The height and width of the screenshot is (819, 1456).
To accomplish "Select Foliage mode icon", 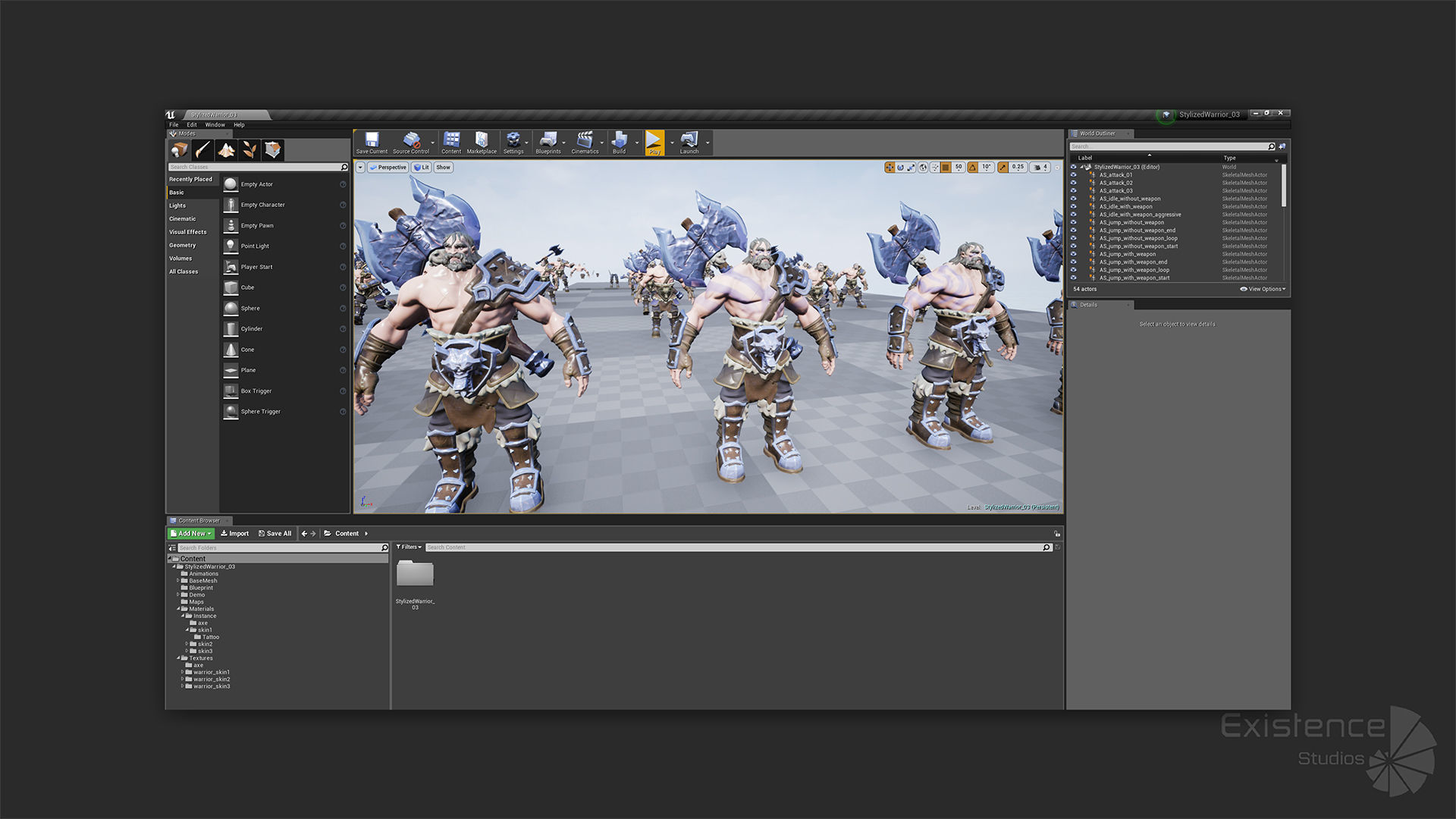I will 249,150.
